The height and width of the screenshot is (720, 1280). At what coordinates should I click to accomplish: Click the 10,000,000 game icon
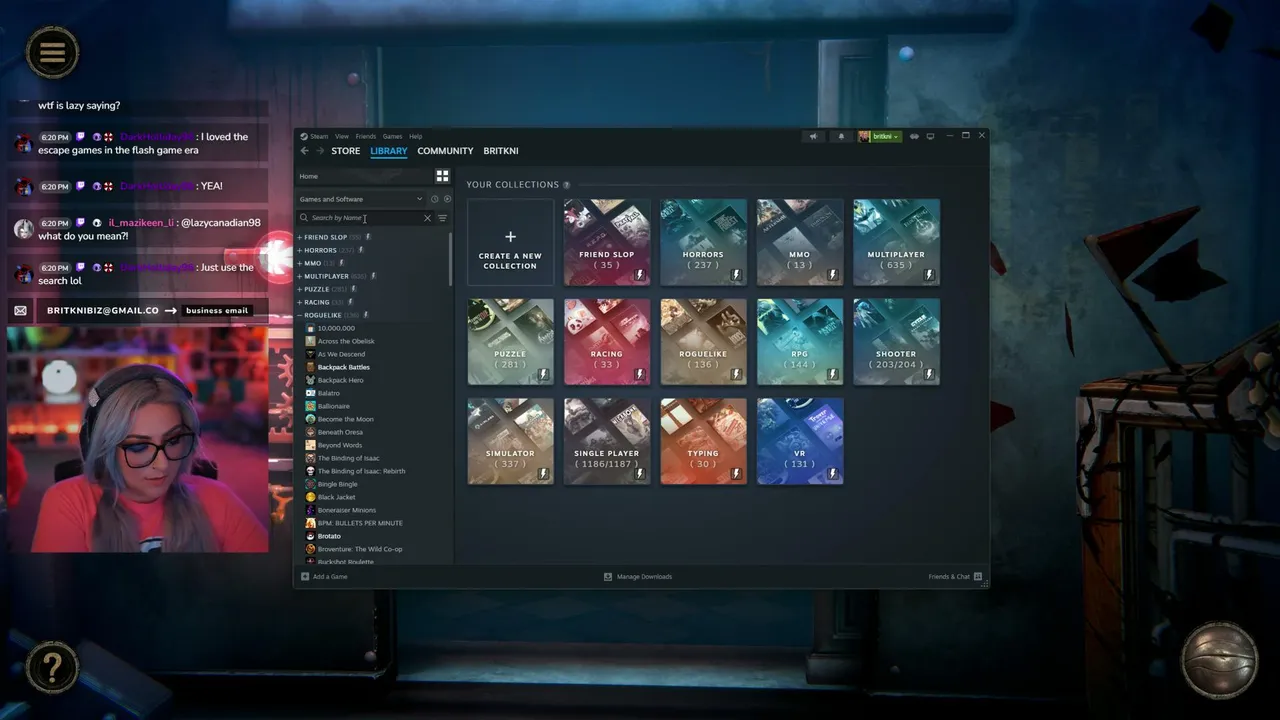tap(311, 328)
